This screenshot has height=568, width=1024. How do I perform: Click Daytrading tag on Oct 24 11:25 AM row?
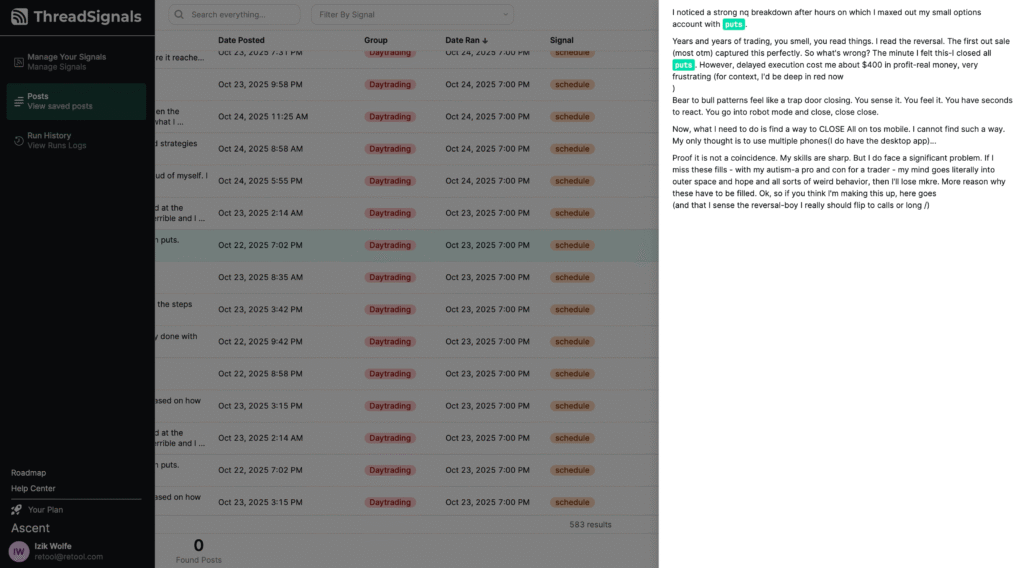click(390, 117)
